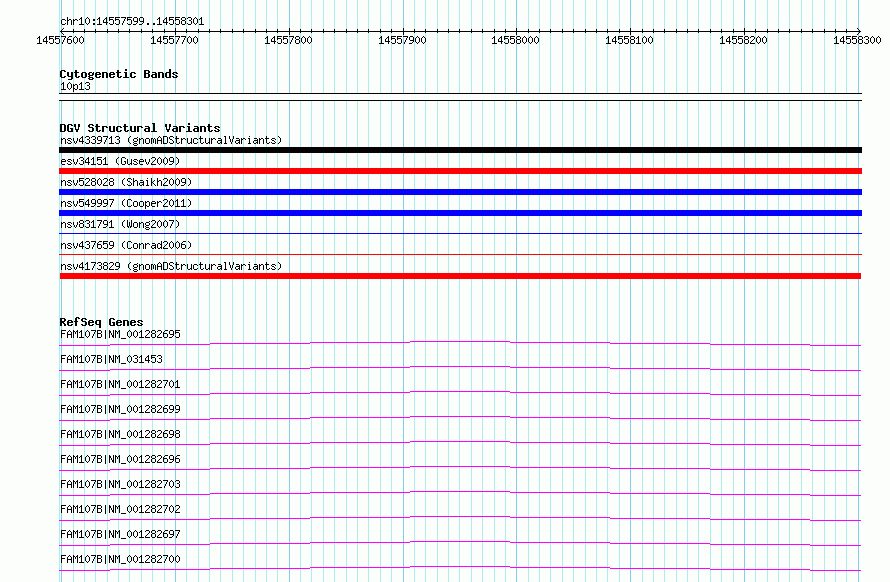
Task: Open transcript FAM107B|NM_001282701
Action: point(120,384)
